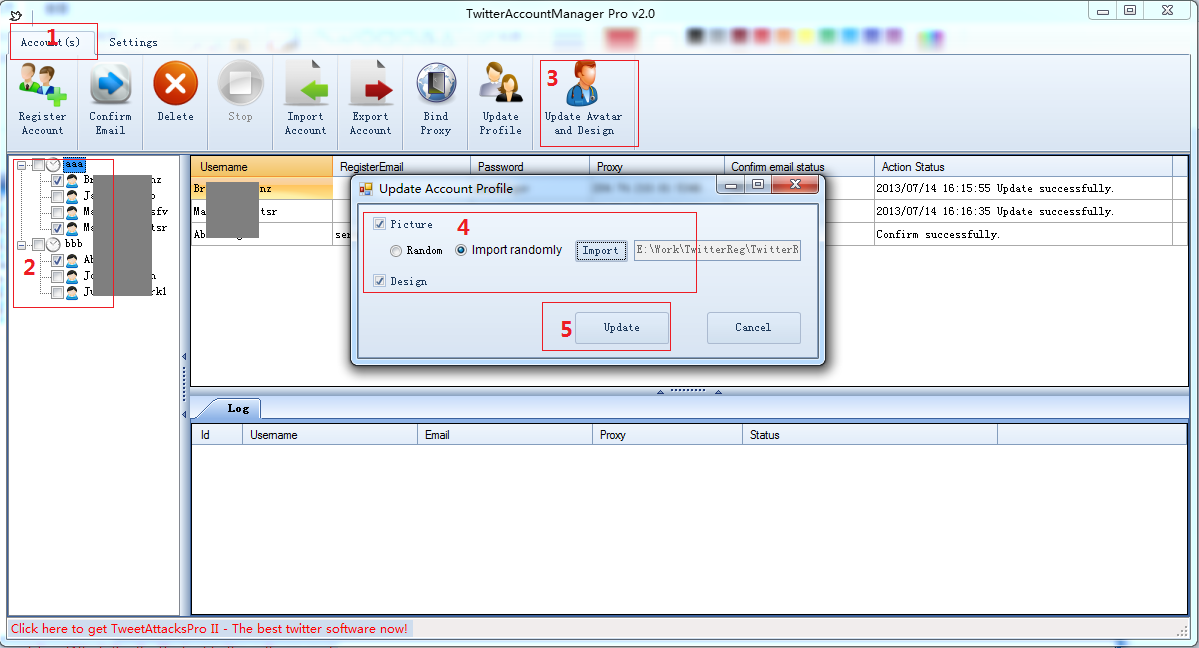Image resolution: width=1199 pixels, height=648 pixels.
Task: Switch to the Account(s) tab
Action: point(50,42)
